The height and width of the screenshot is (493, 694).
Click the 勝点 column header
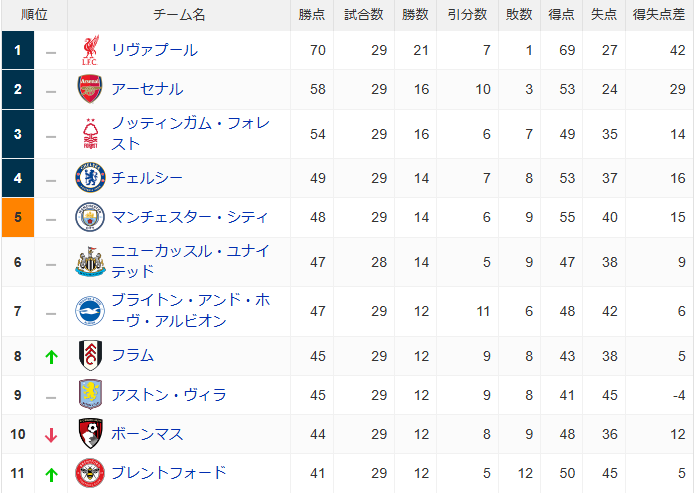click(x=312, y=15)
